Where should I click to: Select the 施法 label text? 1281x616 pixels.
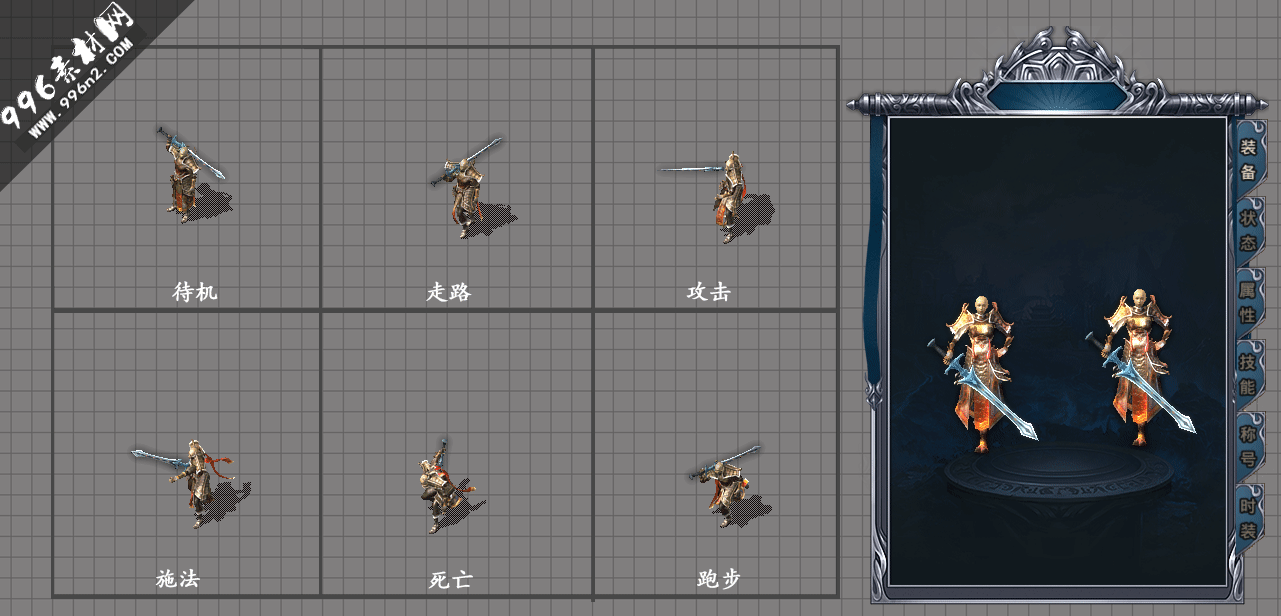(178, 578)
